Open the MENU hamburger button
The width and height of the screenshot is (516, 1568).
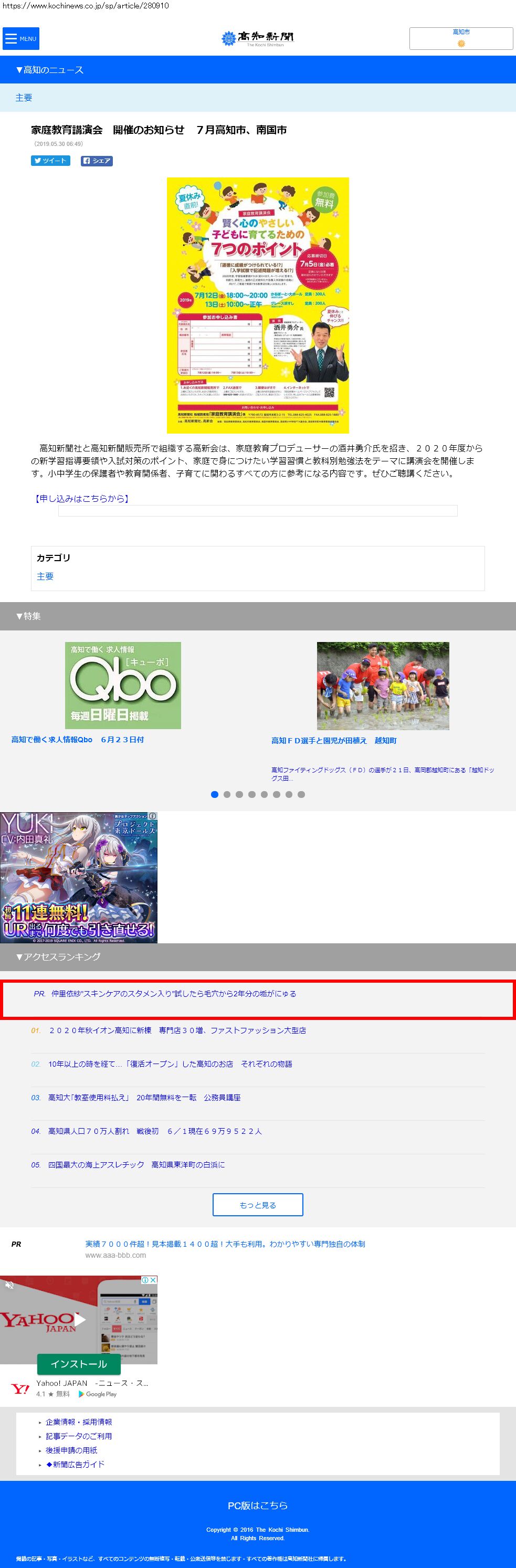coord(20,38)
